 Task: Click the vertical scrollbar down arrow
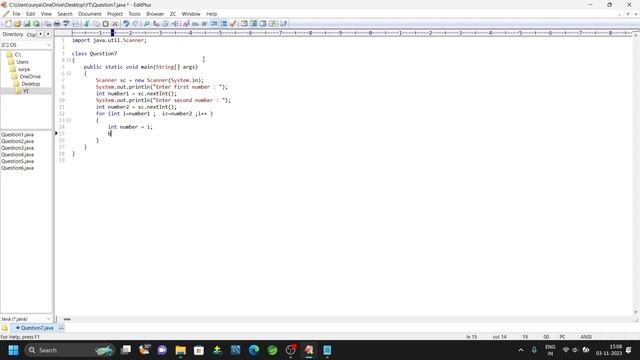point(636,312)
